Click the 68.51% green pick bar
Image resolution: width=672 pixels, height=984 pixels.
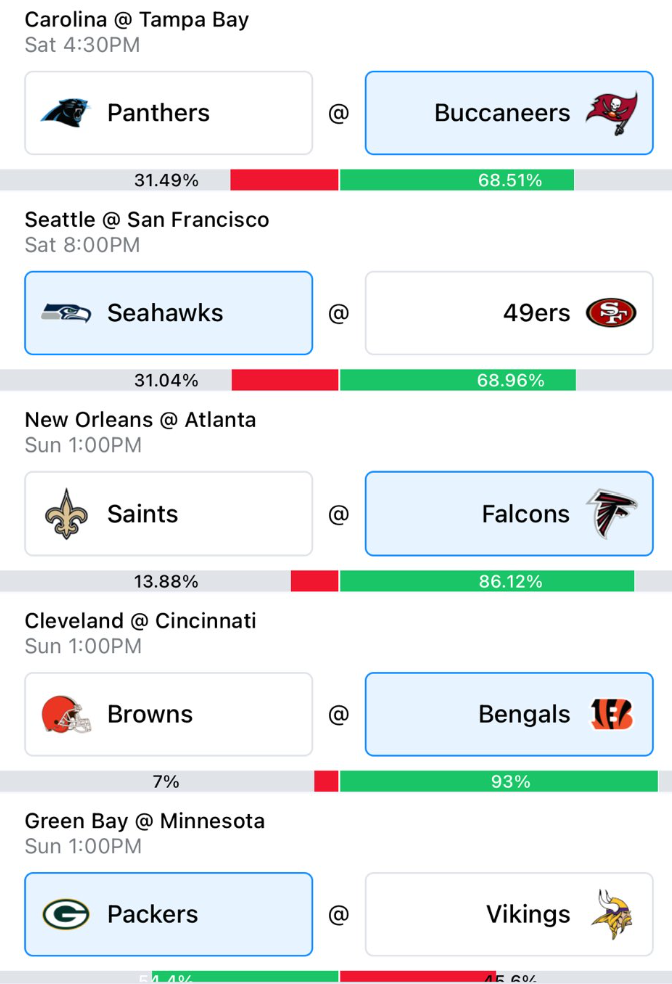[457, 180]
